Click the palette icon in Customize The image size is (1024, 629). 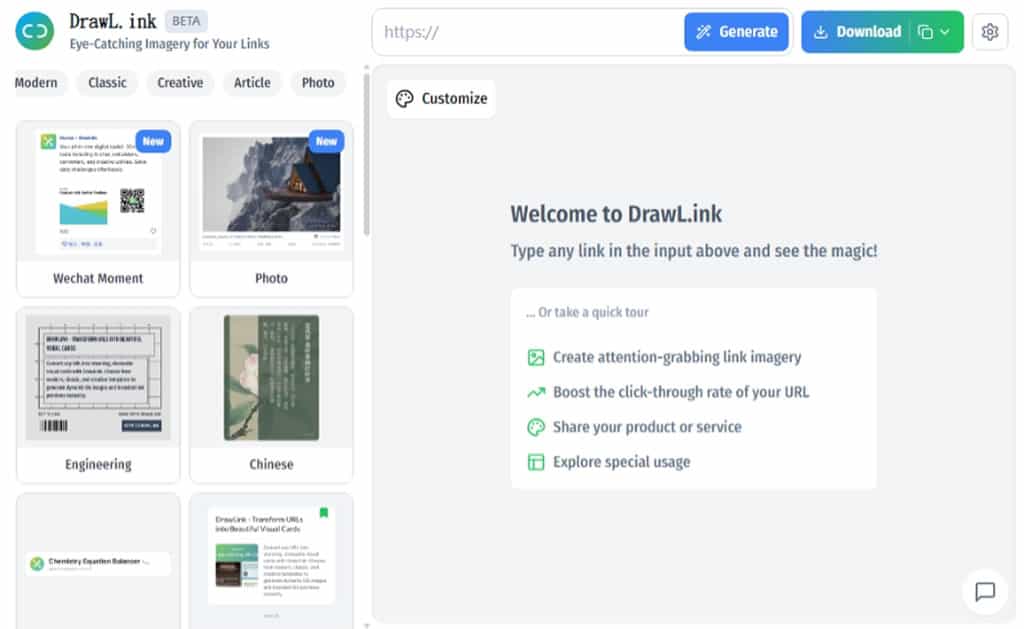pyautogui.click(x=404, y=99)
